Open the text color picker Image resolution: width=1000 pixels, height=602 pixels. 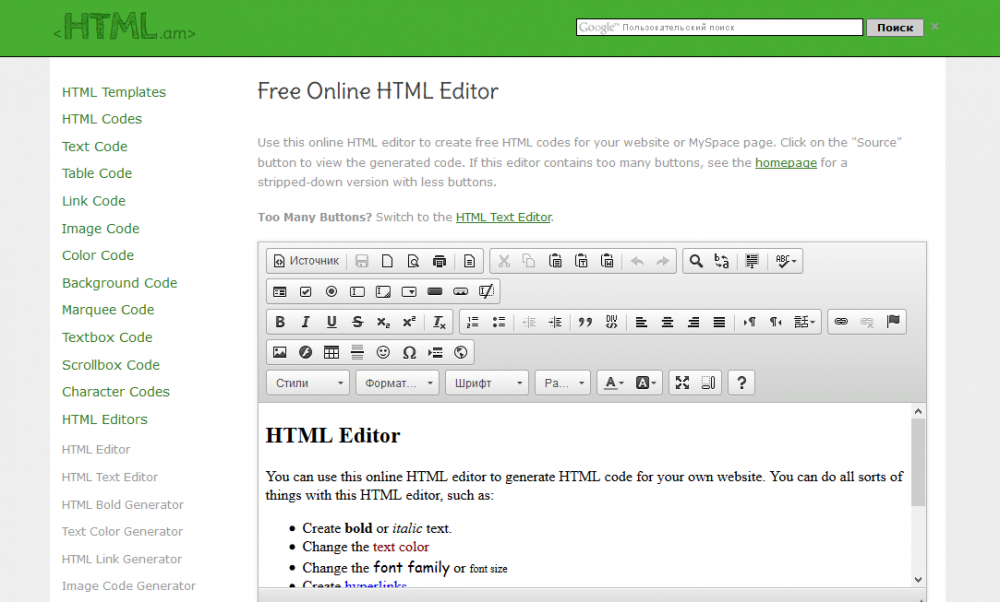coord(612,382)
